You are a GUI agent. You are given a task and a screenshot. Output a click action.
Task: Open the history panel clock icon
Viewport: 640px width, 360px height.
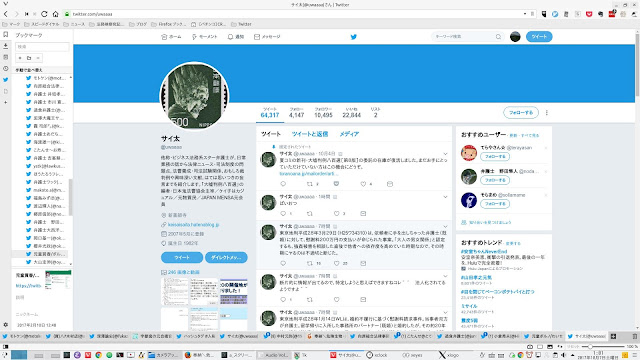pyautogui.click(x=6, y=69)
